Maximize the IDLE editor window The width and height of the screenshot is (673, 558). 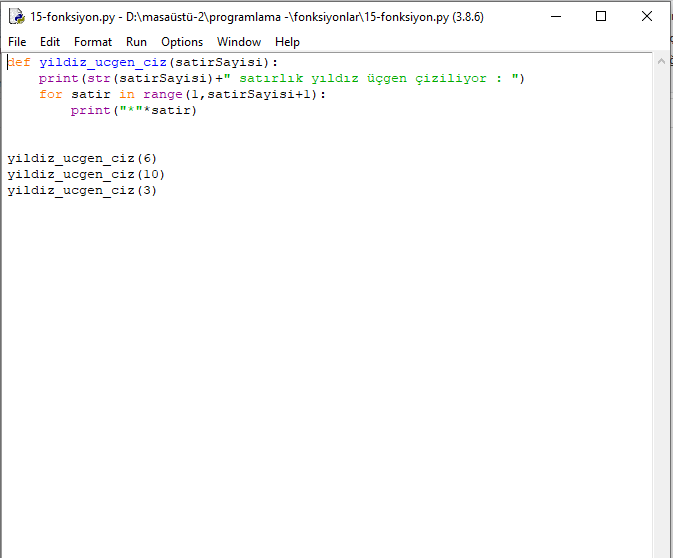(601, 17)
